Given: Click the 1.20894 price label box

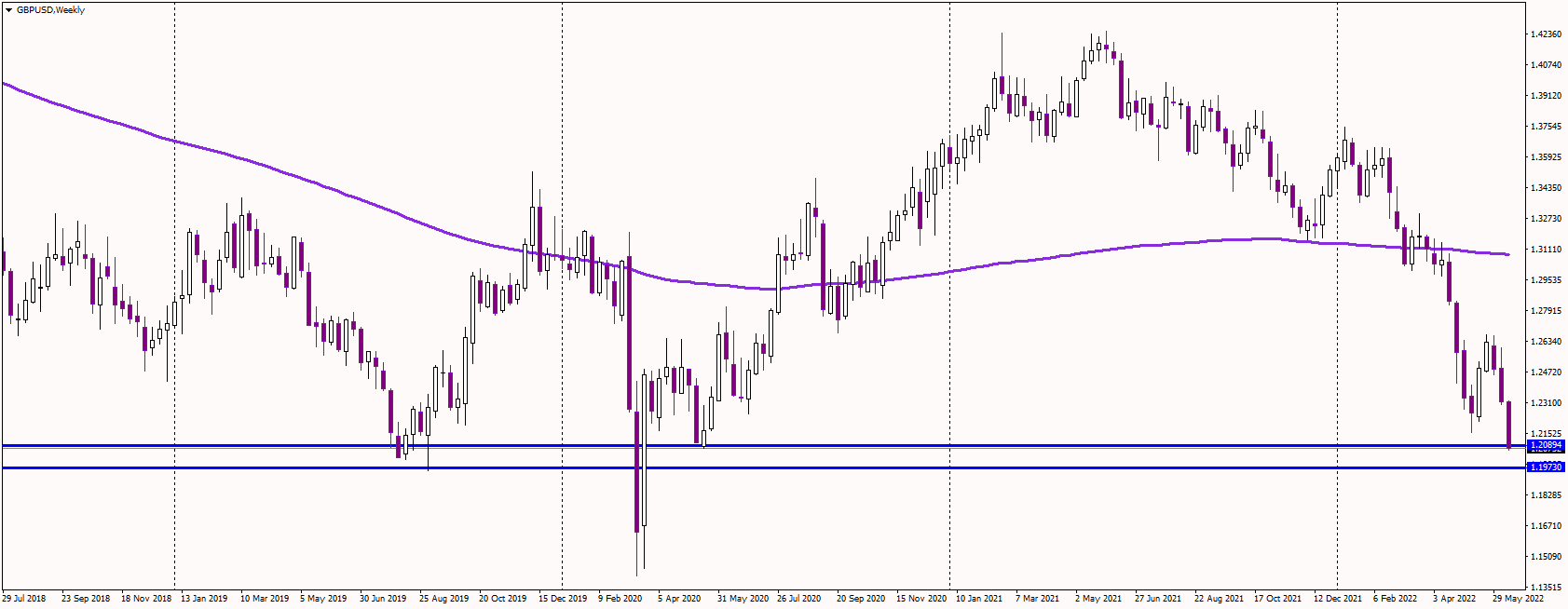Looking at the screenshot, I should pos(1546,446).
